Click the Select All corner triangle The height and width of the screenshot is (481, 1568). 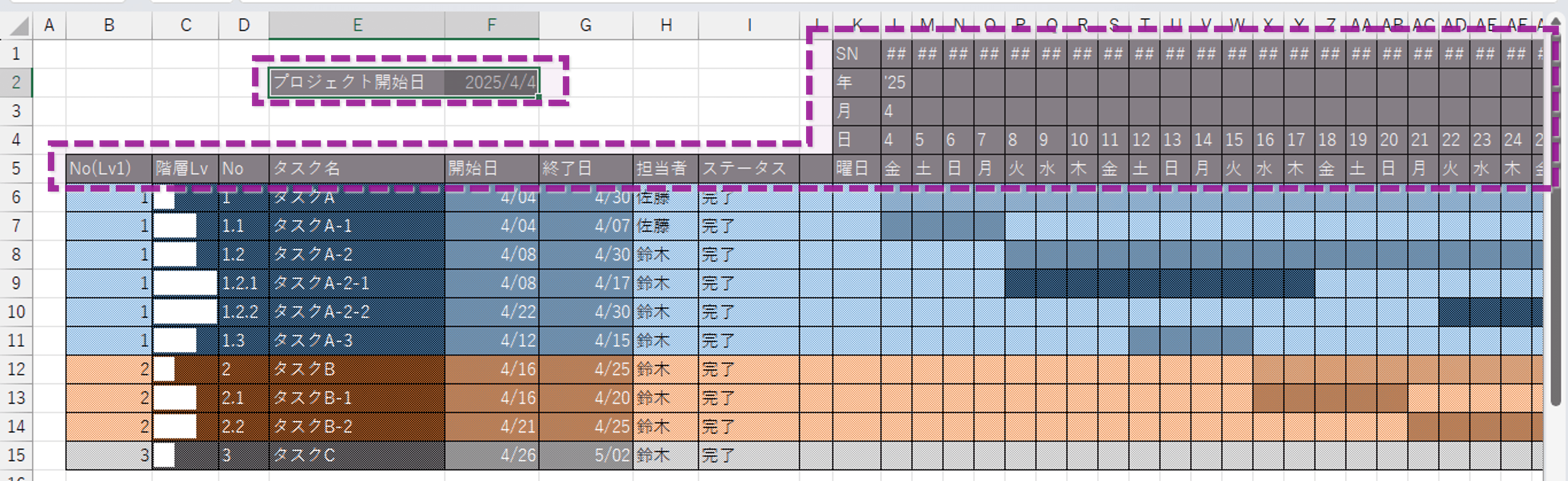19,26
